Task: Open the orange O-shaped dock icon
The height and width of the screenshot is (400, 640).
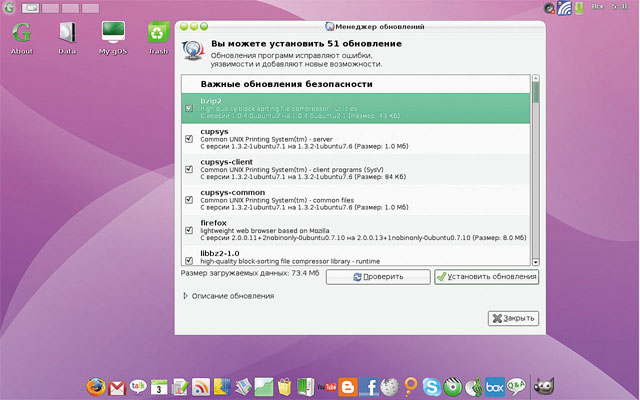Action: coord(411,386)
